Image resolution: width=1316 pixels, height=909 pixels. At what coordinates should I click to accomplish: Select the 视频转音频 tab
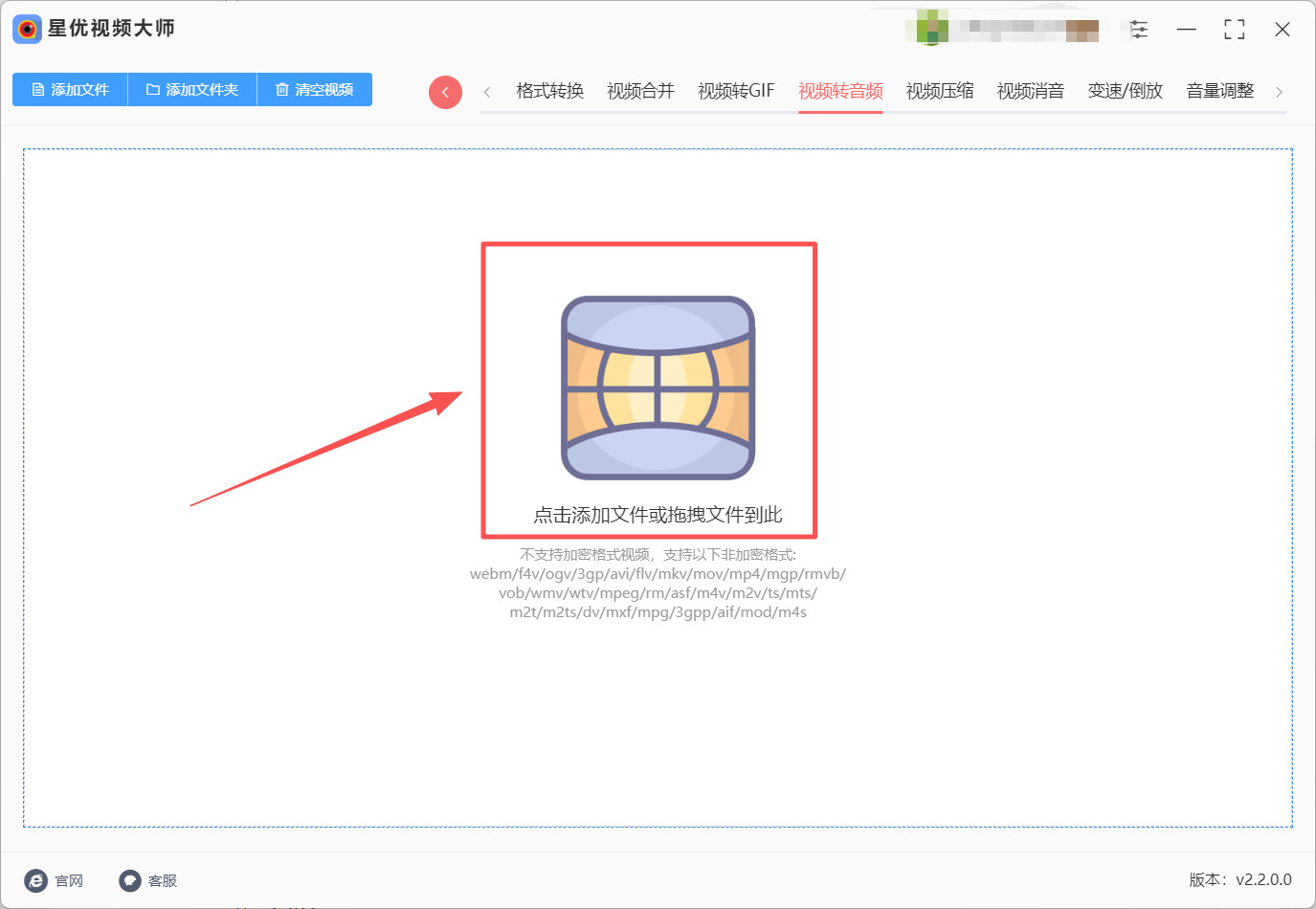pos(840,91)
